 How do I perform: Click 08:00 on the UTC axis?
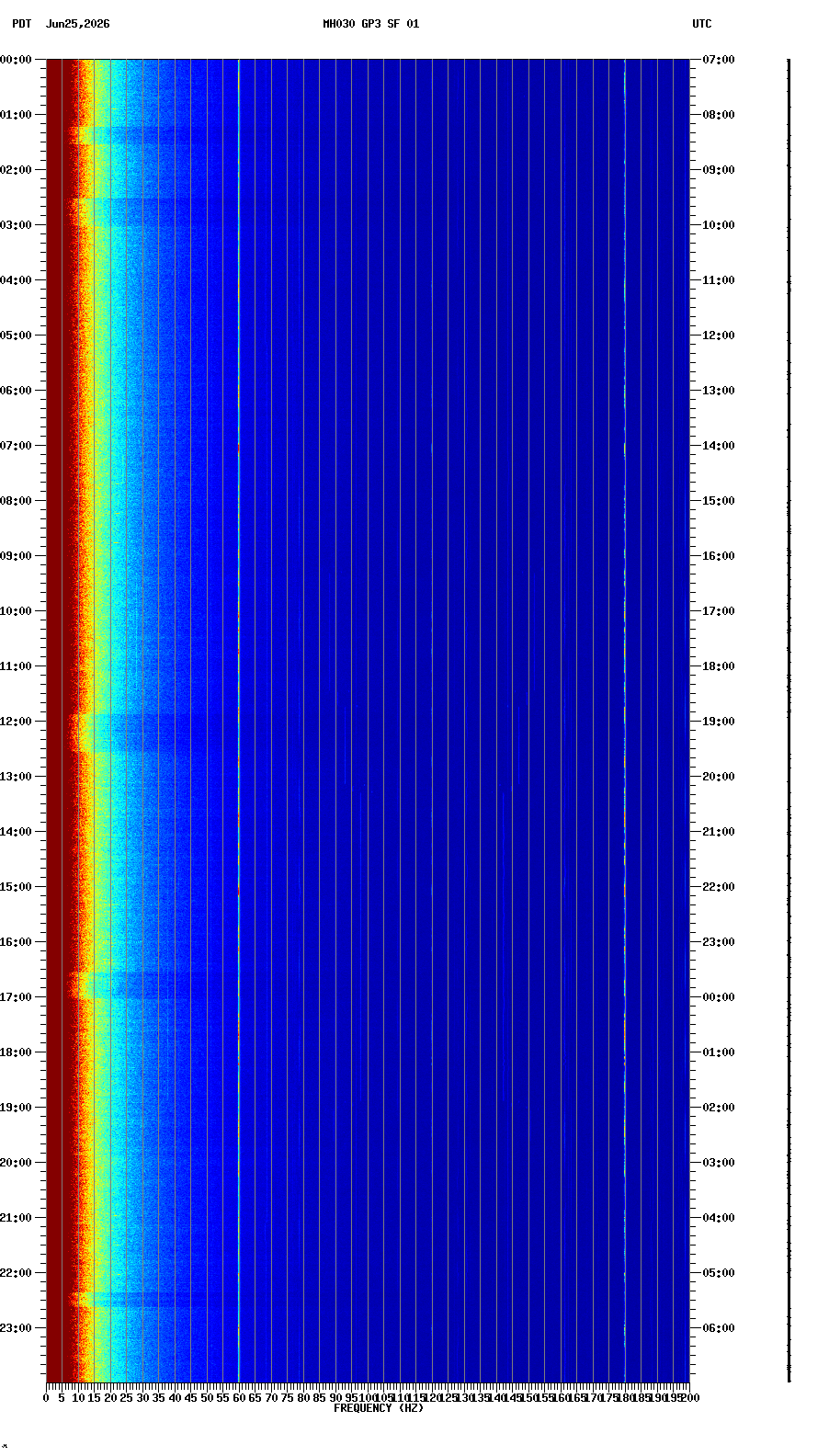[x=719, y=115]
